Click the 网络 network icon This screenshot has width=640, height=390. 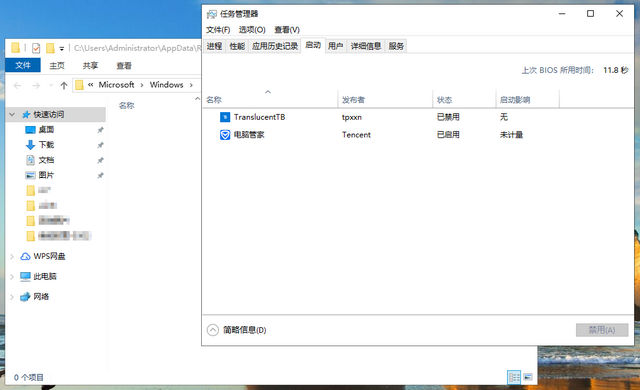[x=25, y=297]
